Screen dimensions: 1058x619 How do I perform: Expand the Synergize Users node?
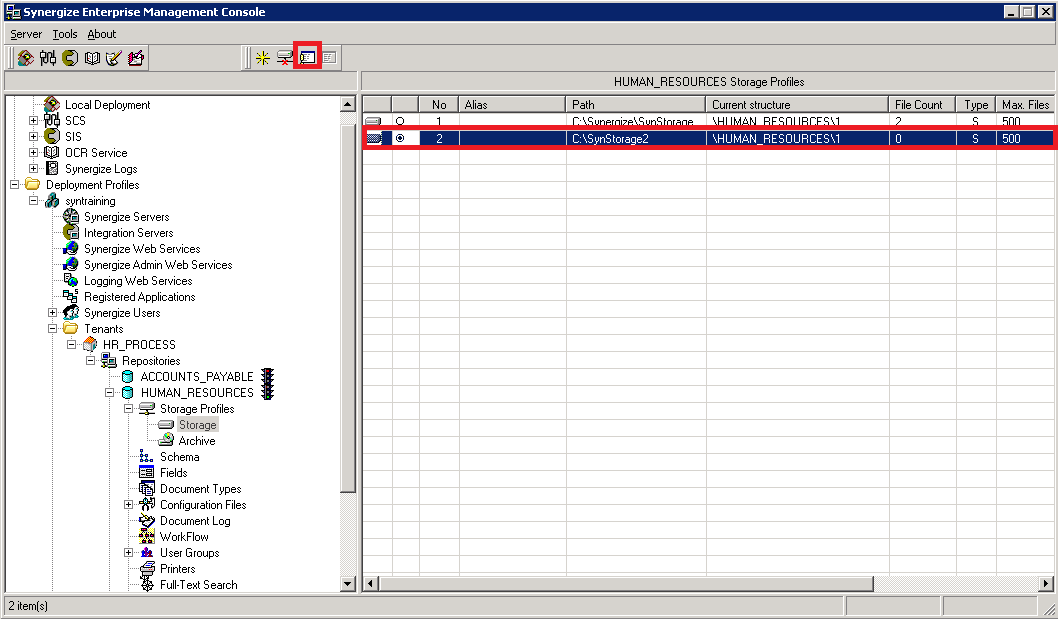[x=52, y=313]
